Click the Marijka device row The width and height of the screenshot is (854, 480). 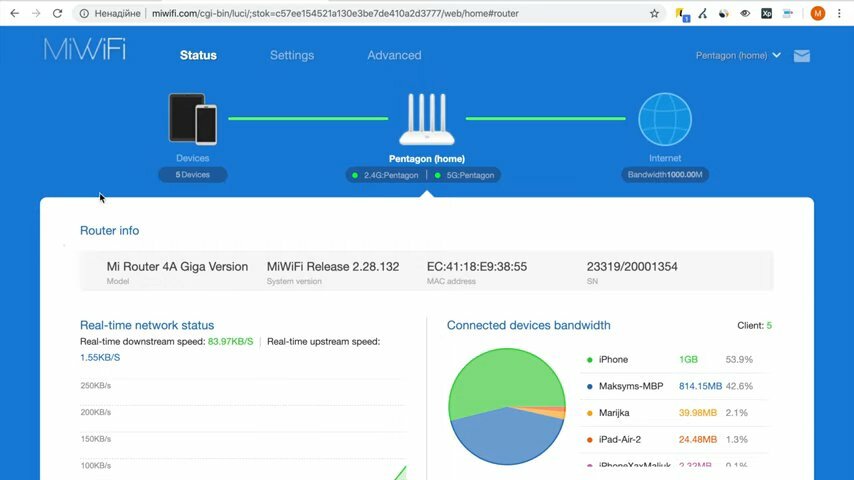675,413
